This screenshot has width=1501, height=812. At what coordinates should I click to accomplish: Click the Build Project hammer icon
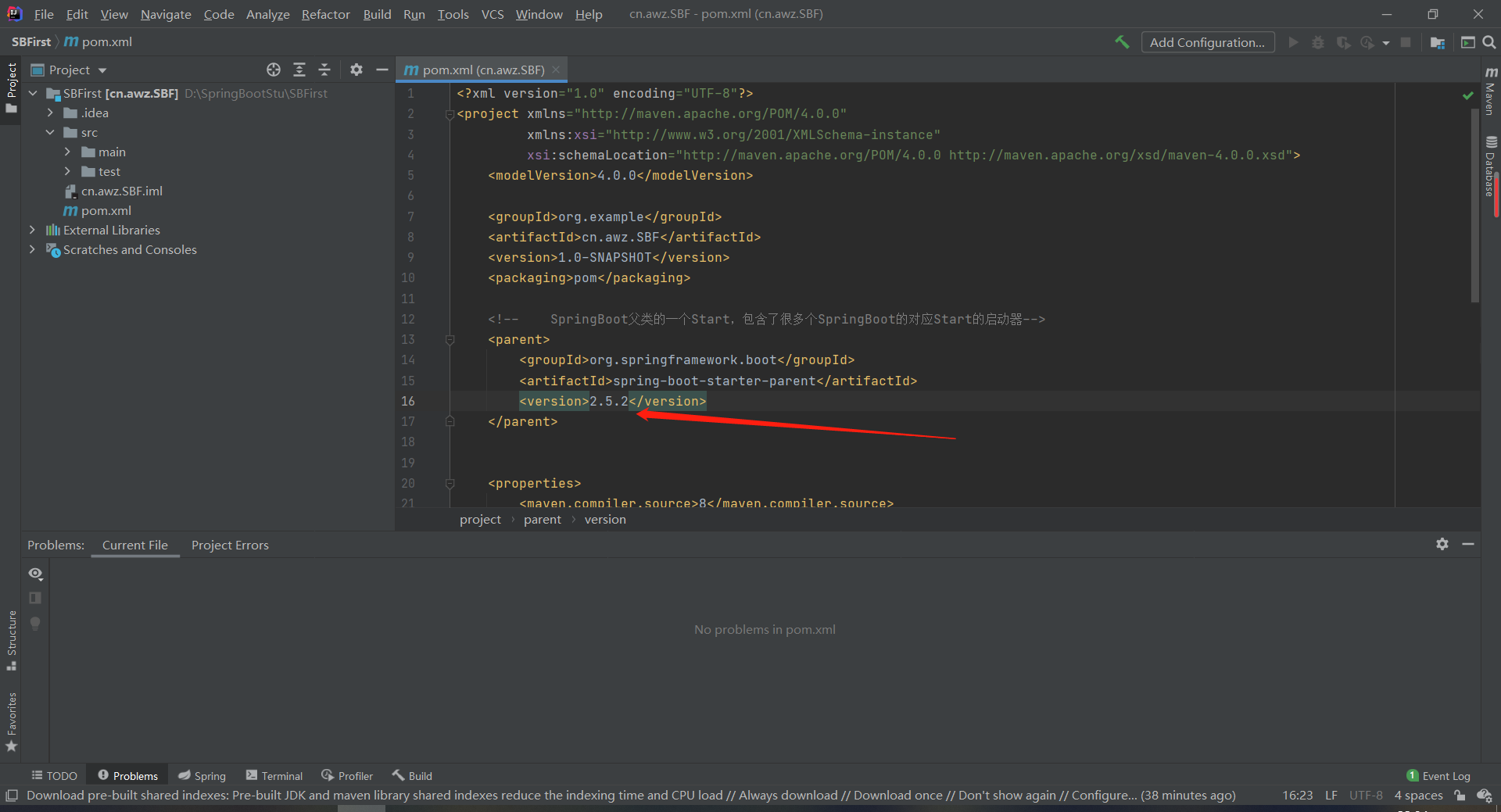tap(1122, 42)
